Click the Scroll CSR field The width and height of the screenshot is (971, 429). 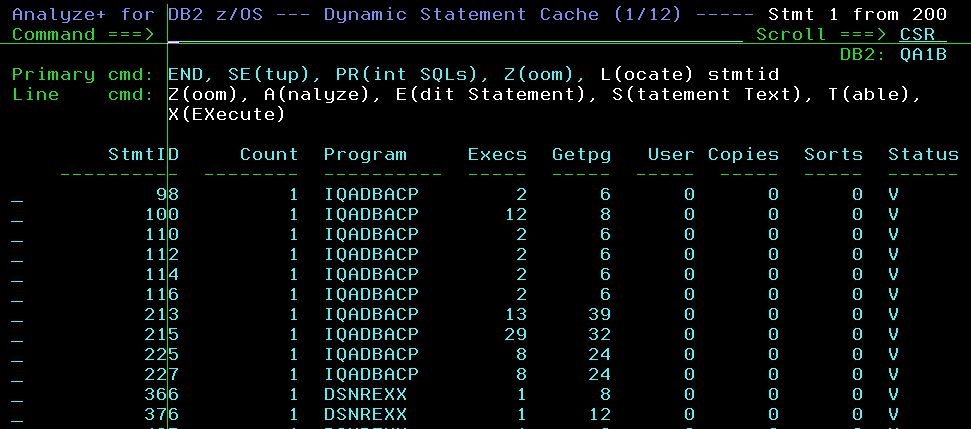pos(922,35)
